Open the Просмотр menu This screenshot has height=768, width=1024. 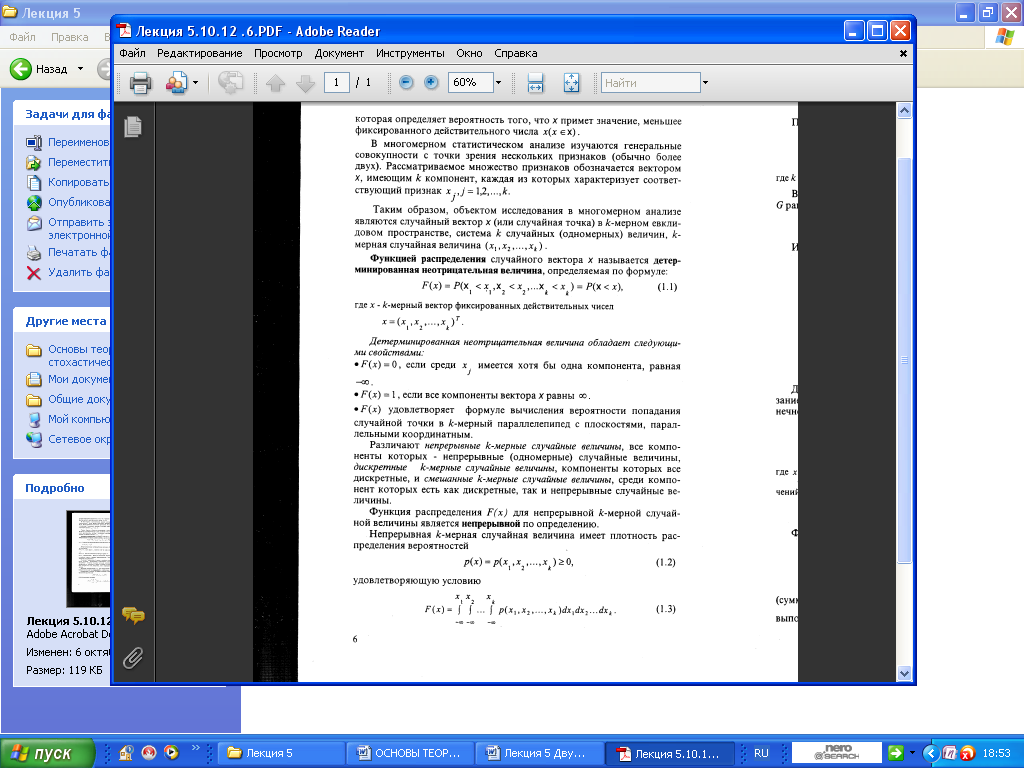(278, 54)
